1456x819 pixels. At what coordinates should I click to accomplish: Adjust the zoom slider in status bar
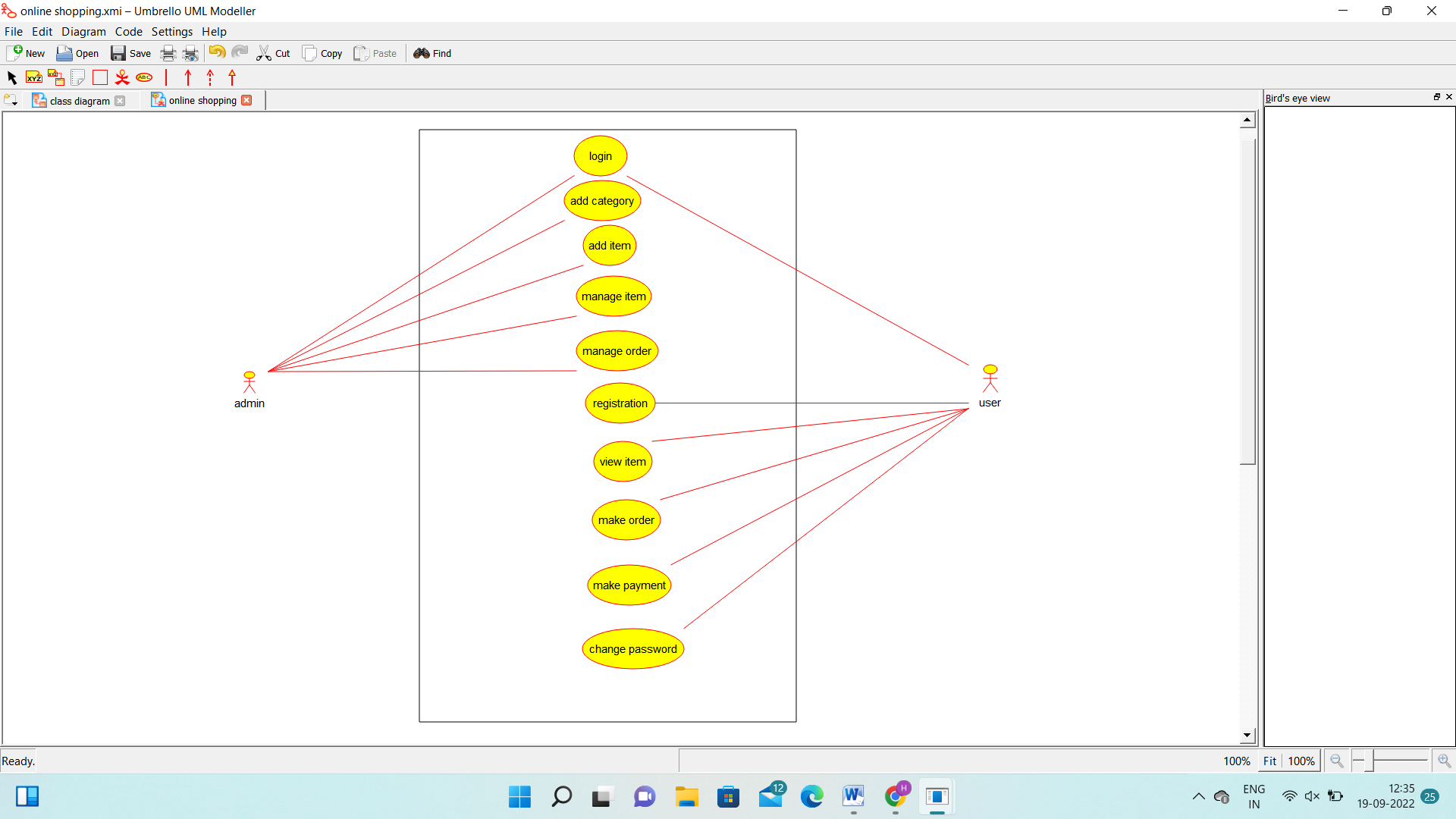pyautogui.click(x=1370, y=760)
